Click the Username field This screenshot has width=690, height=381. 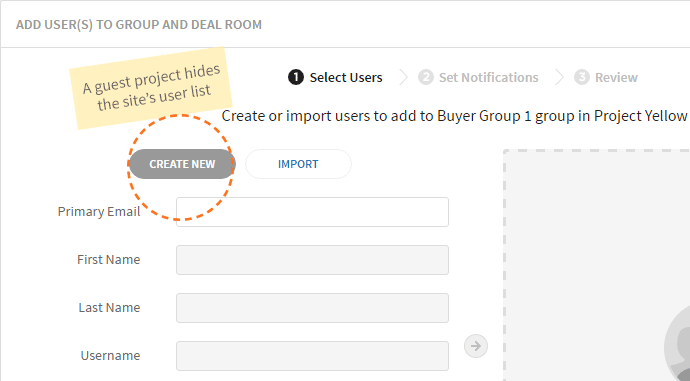(x=312, y=356)
